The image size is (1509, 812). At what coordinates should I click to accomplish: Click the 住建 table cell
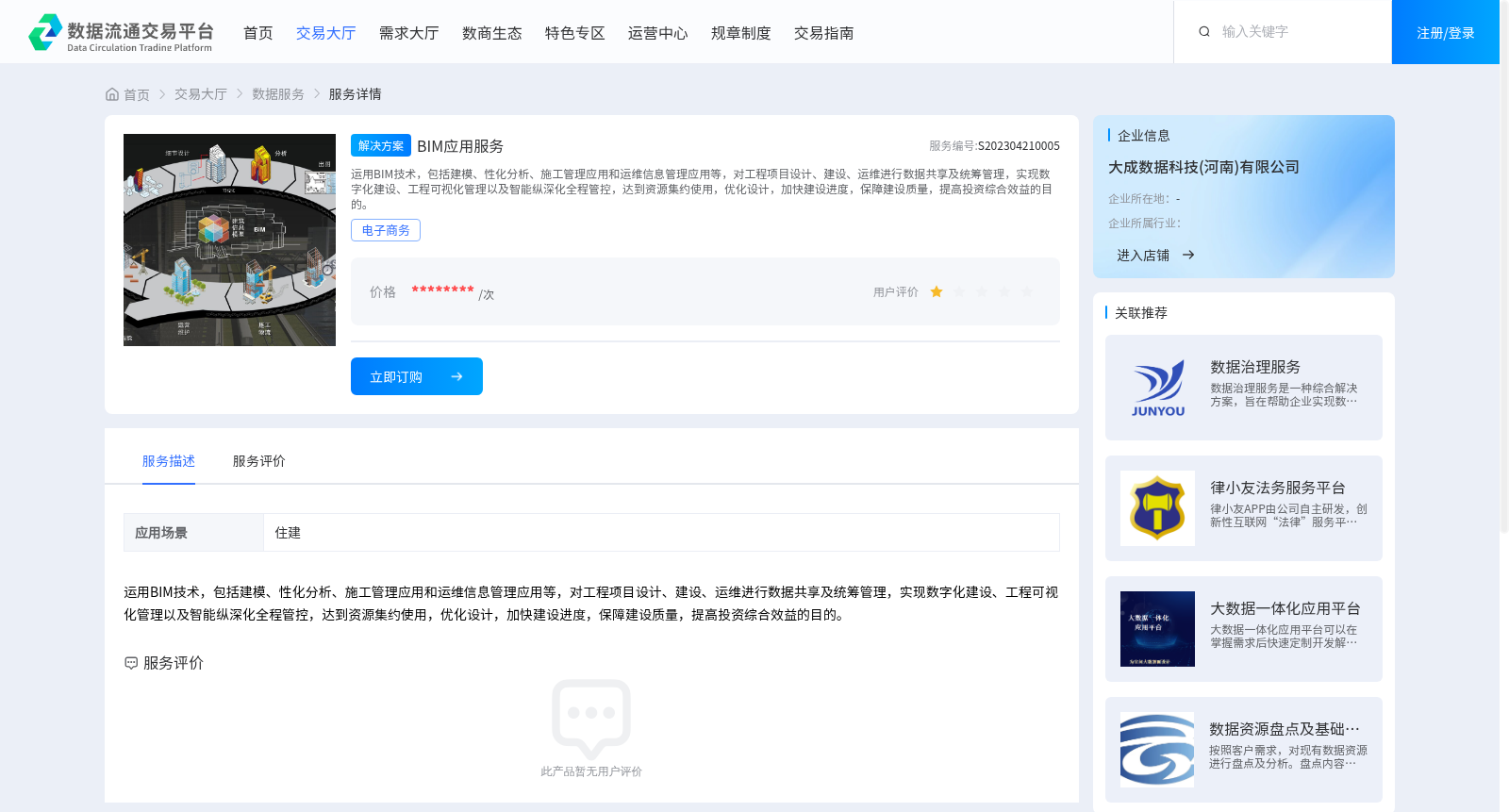point(661,533)
